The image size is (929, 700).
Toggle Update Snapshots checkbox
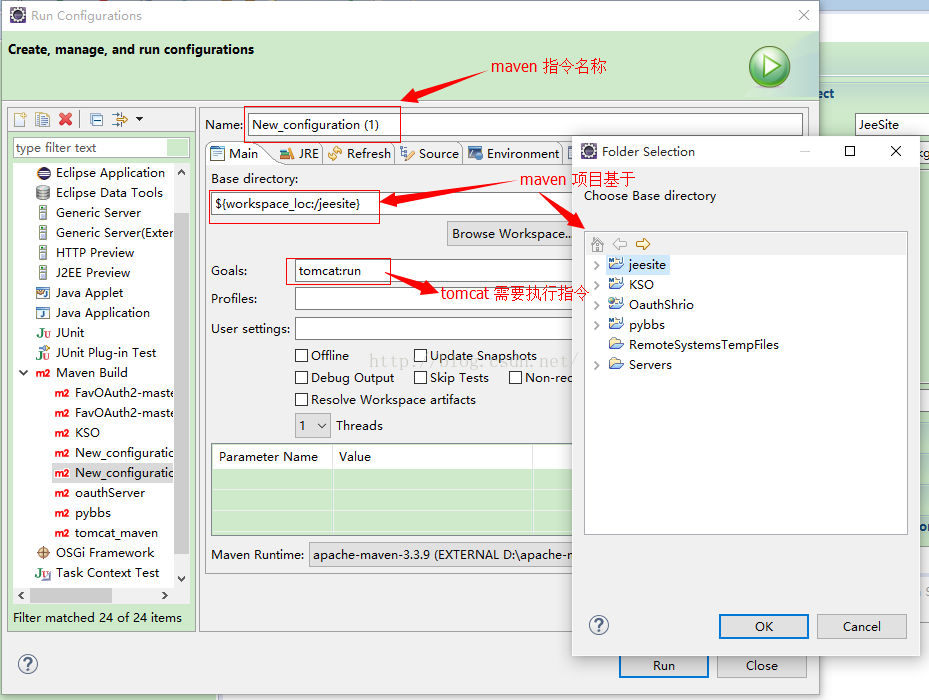click(x=420, y=355)
